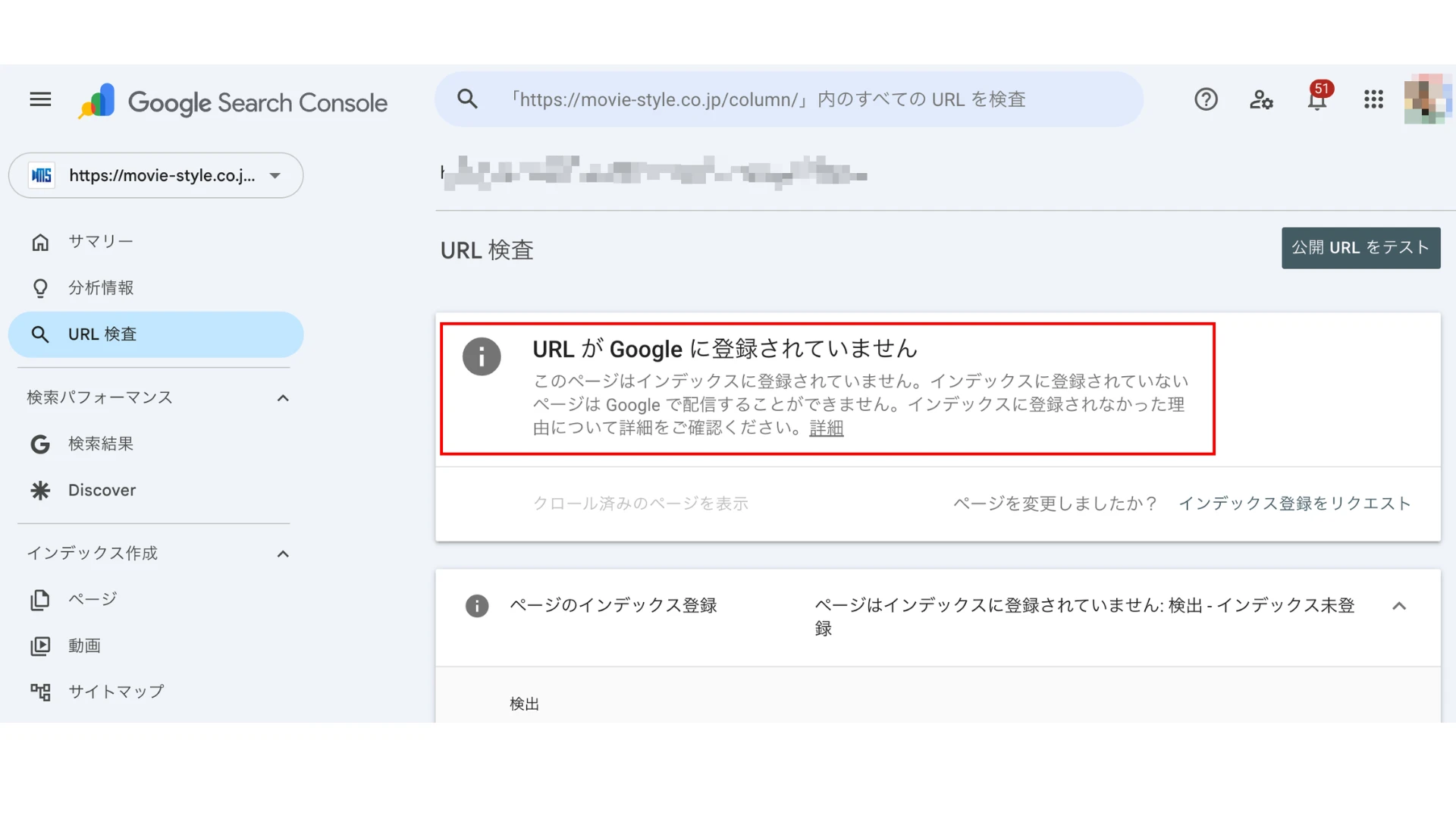Open the movie-style.co.jp property selector dropdown
1456x819 pixels.
(x=156, y=175)
